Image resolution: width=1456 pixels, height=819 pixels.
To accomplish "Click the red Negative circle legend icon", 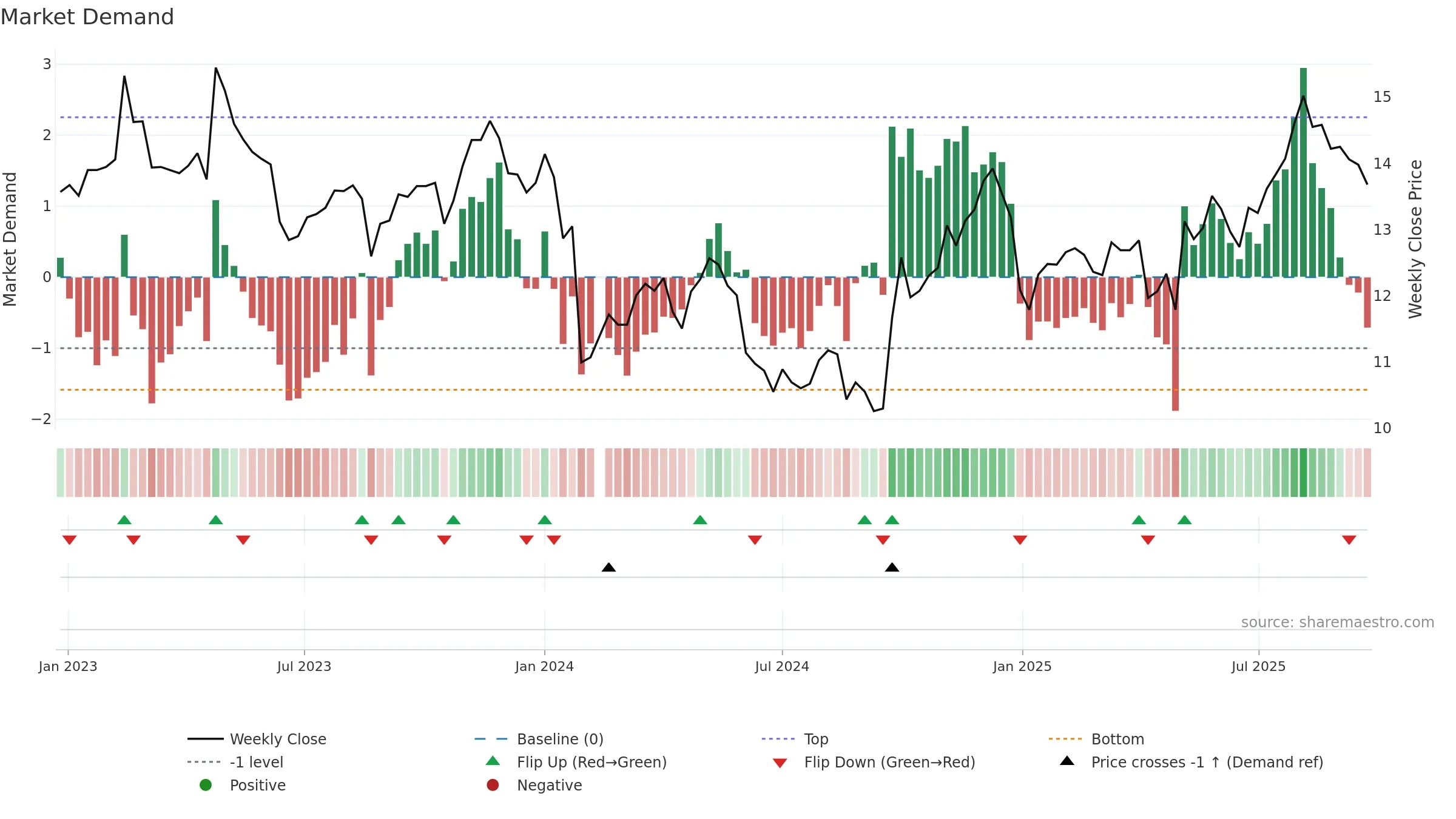I will click(493, 785).
